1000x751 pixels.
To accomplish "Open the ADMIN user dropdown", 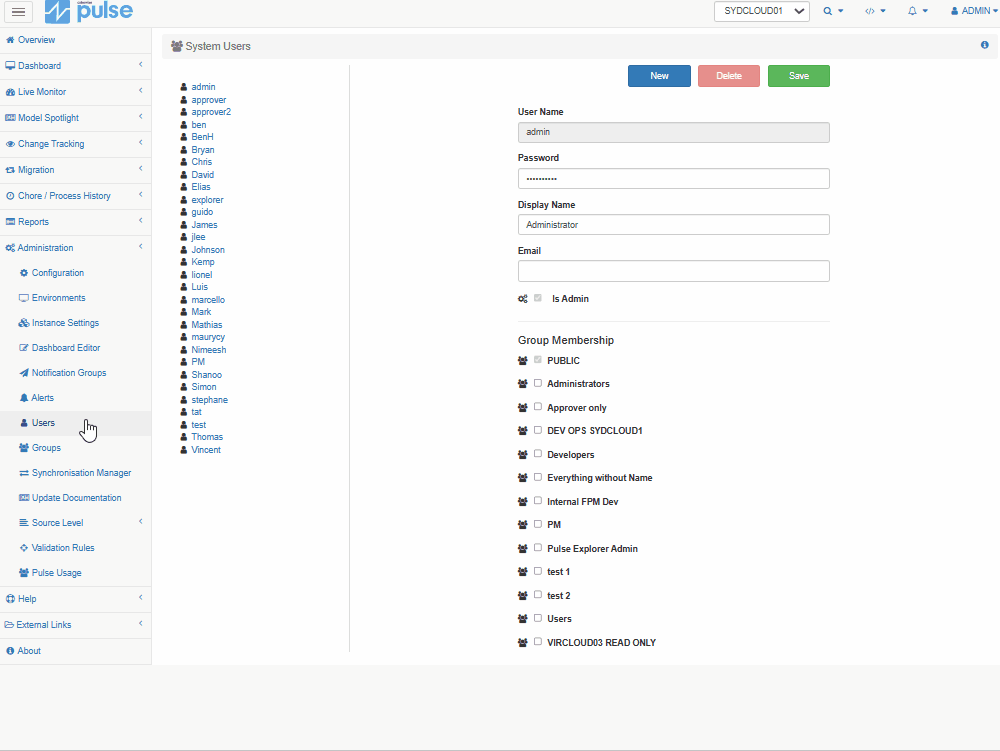I will point(974,11).
